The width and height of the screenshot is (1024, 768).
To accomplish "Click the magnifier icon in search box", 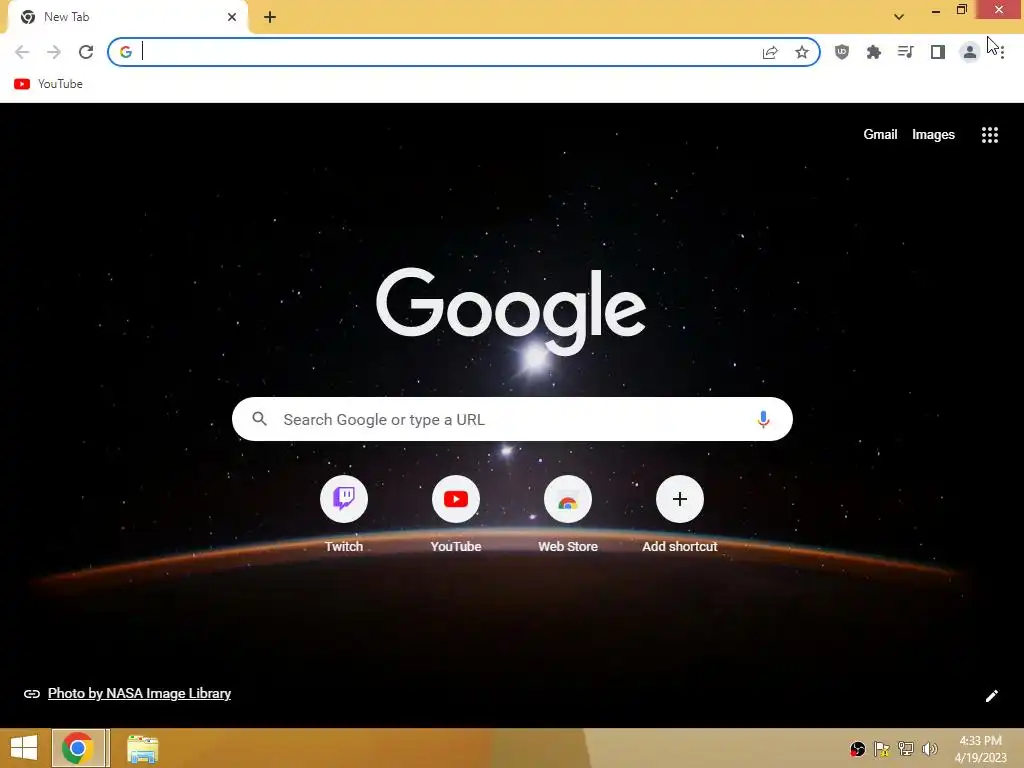I will 259,419.
